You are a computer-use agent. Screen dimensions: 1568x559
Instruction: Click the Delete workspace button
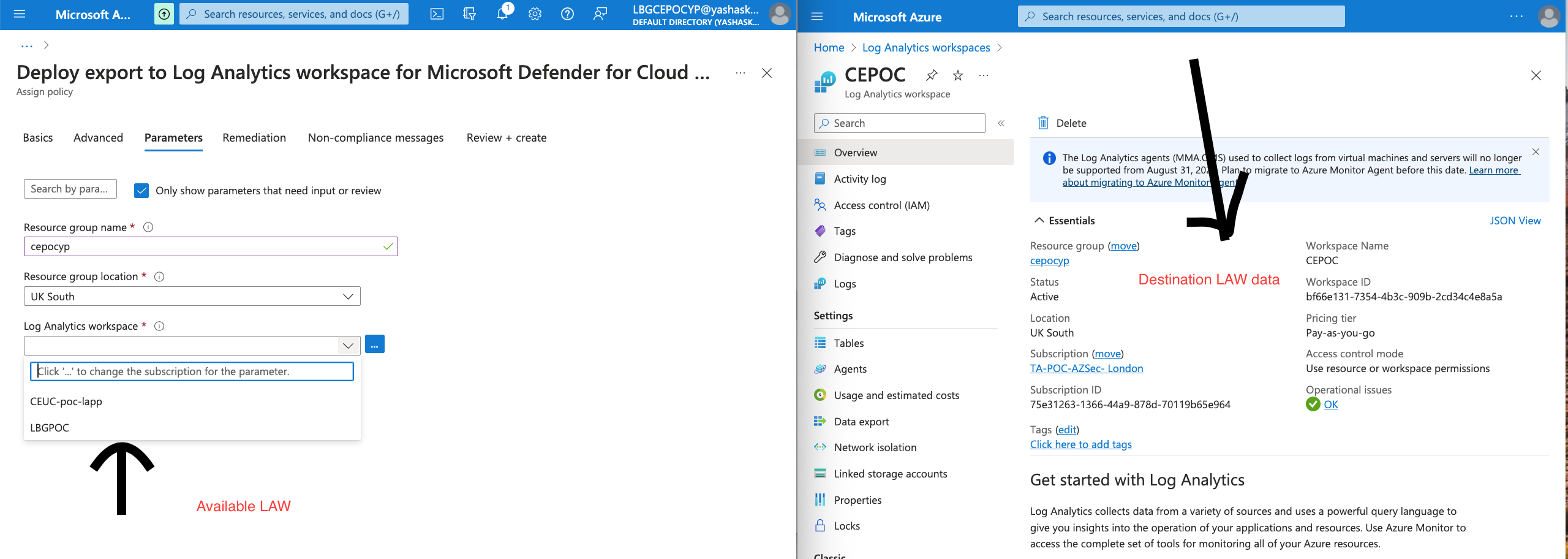pyautogui.click(x=1062, y=123)
